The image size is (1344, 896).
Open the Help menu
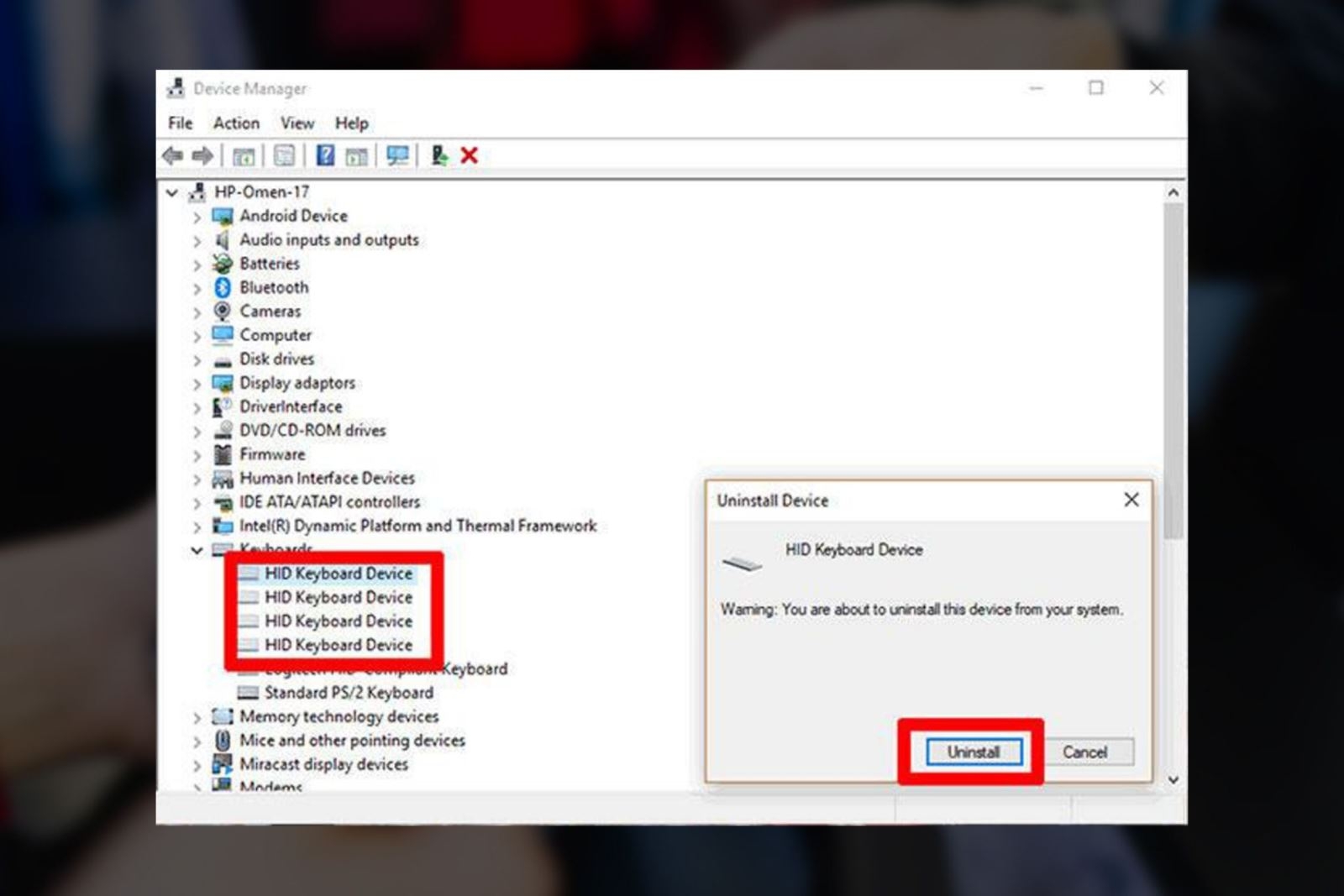pyautogui.click(x=351, y=123)
